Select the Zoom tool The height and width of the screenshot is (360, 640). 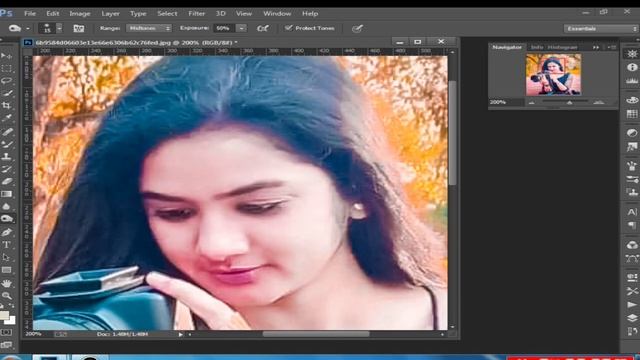[6, 296]
